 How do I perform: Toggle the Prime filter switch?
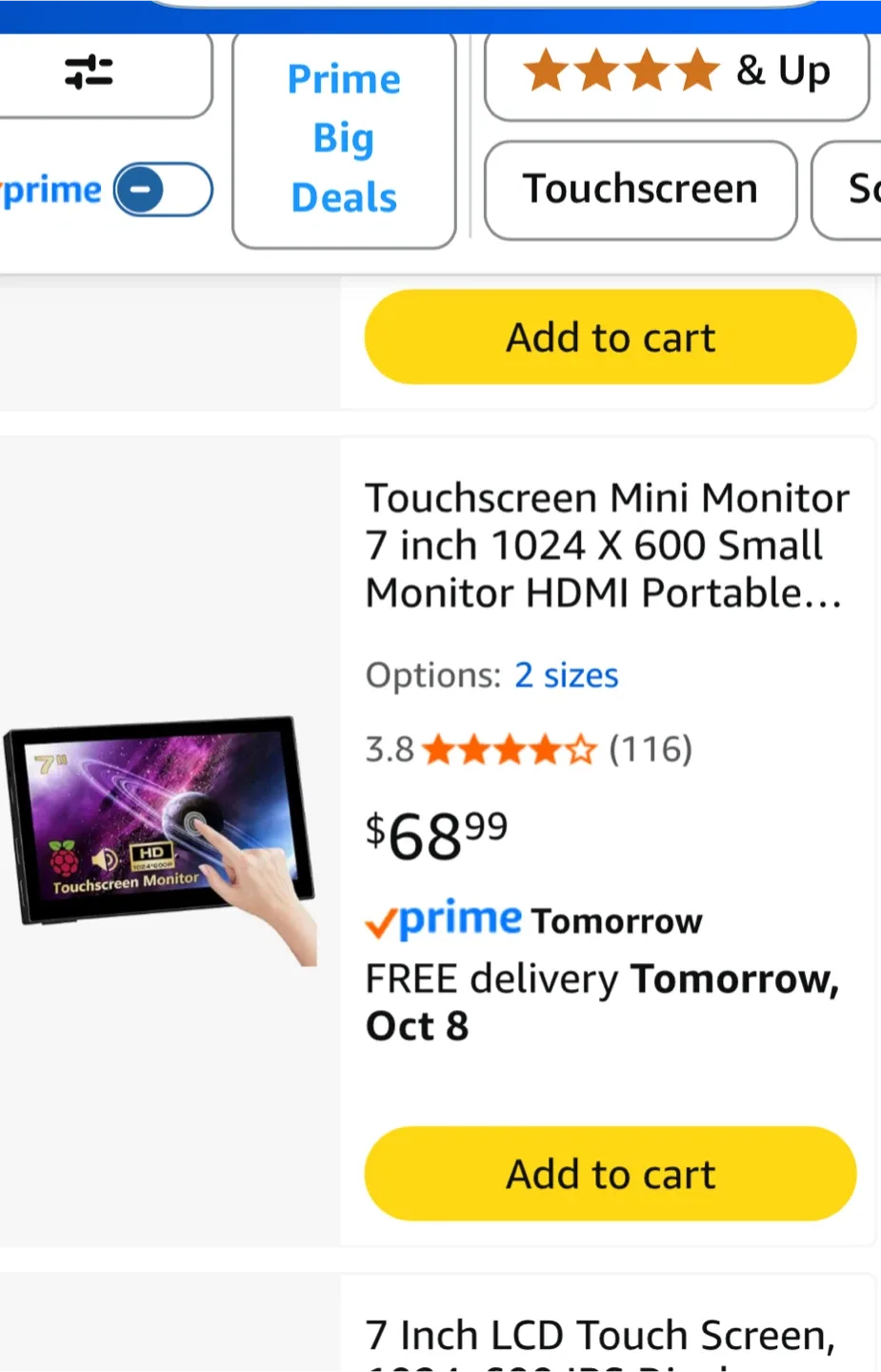[x=163, y=190]
